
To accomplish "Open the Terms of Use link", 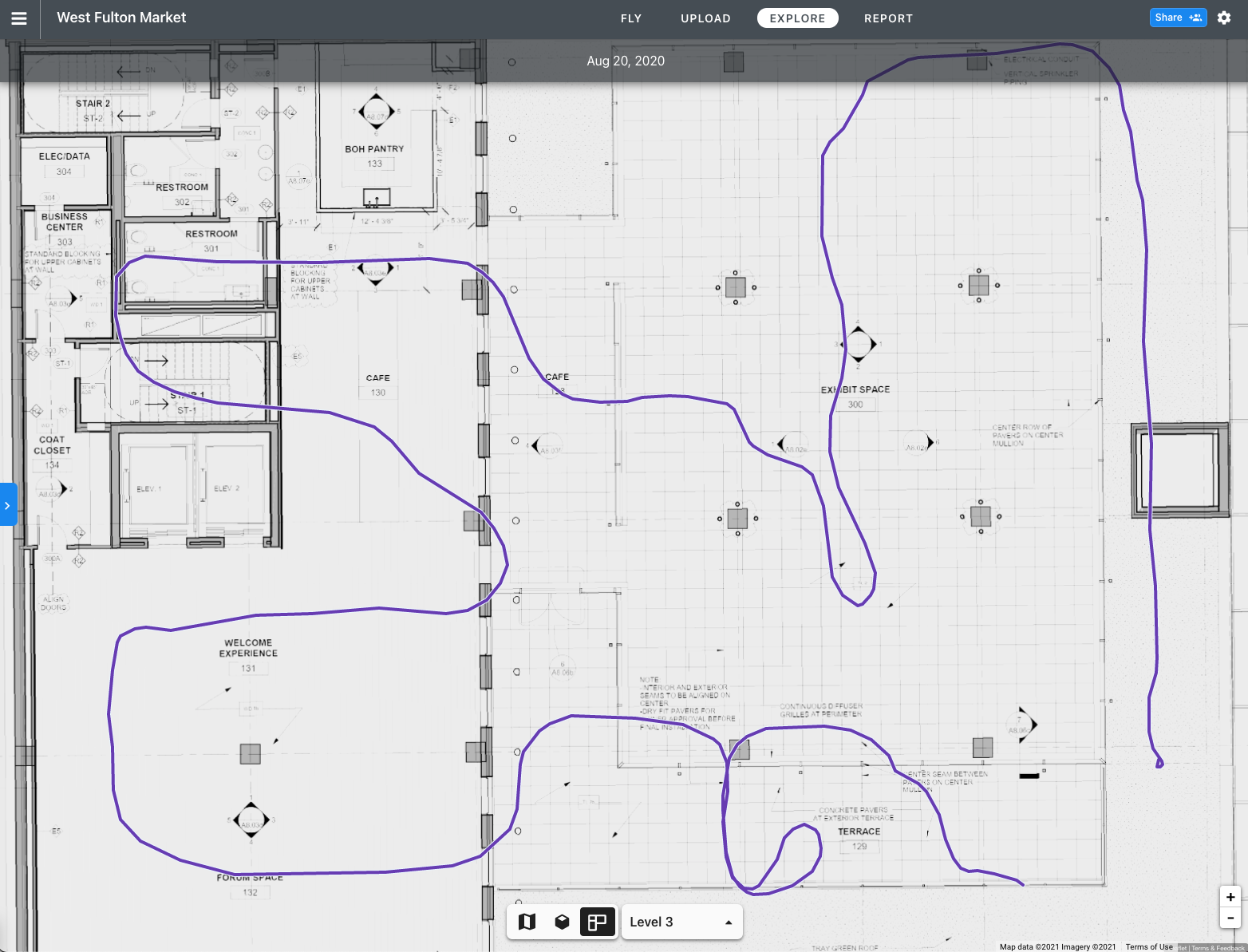I will [x=1149, y=947].
